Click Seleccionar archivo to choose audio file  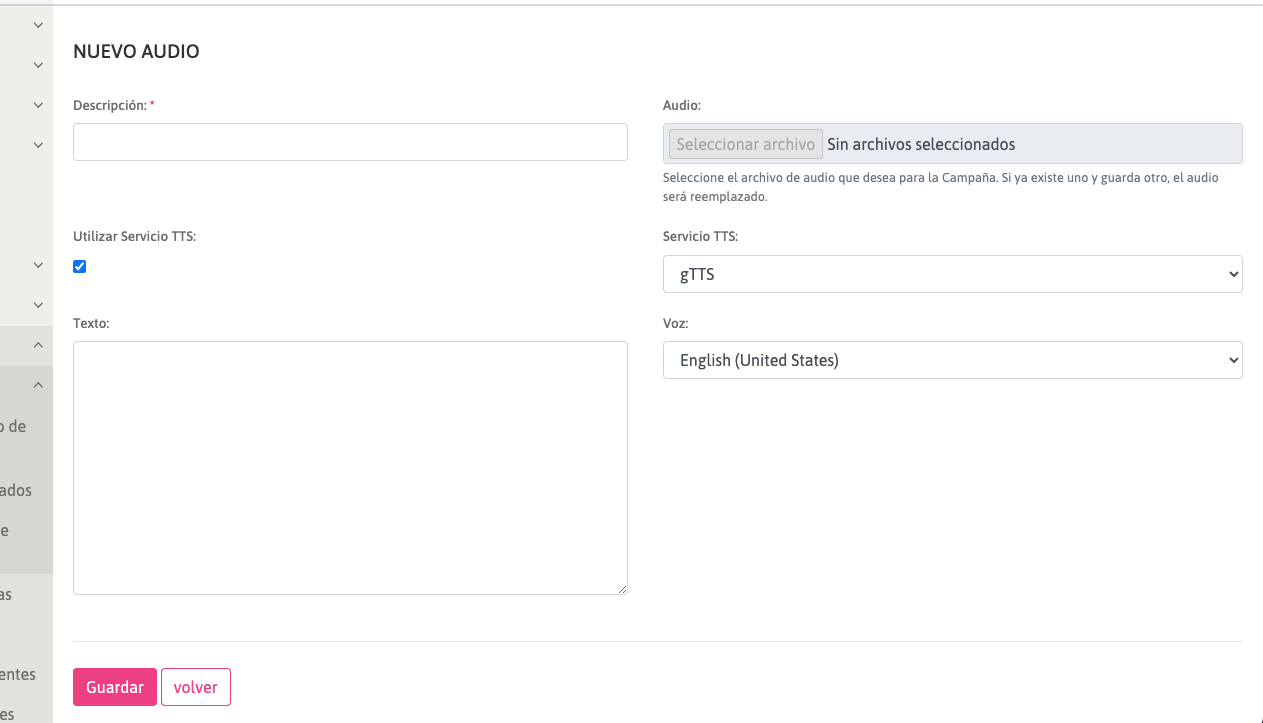745,144
